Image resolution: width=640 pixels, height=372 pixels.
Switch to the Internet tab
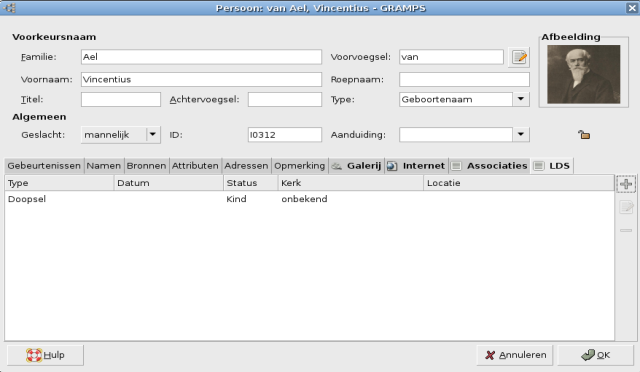(416, 166)
